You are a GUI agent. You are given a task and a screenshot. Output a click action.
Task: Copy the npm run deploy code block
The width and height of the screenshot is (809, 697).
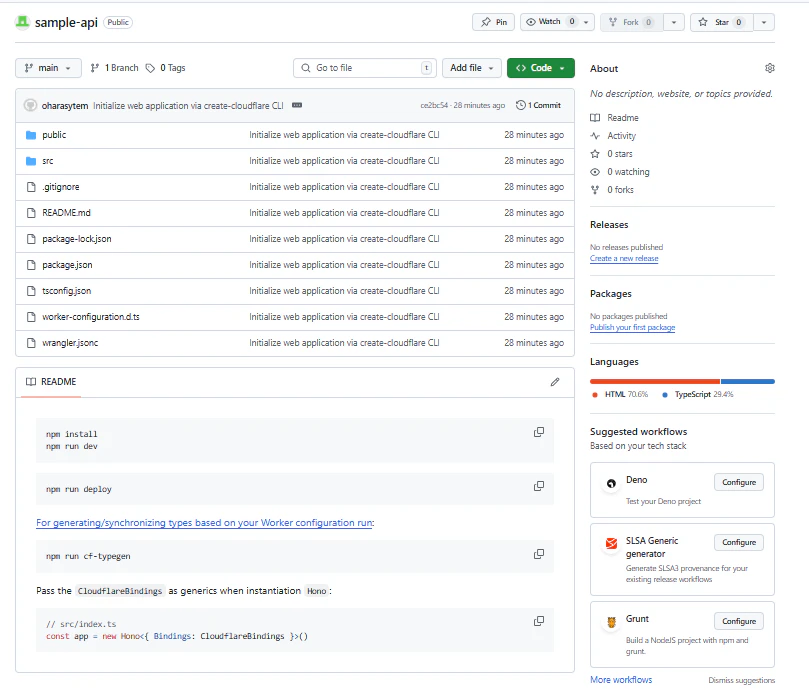[x=539, y=486]
